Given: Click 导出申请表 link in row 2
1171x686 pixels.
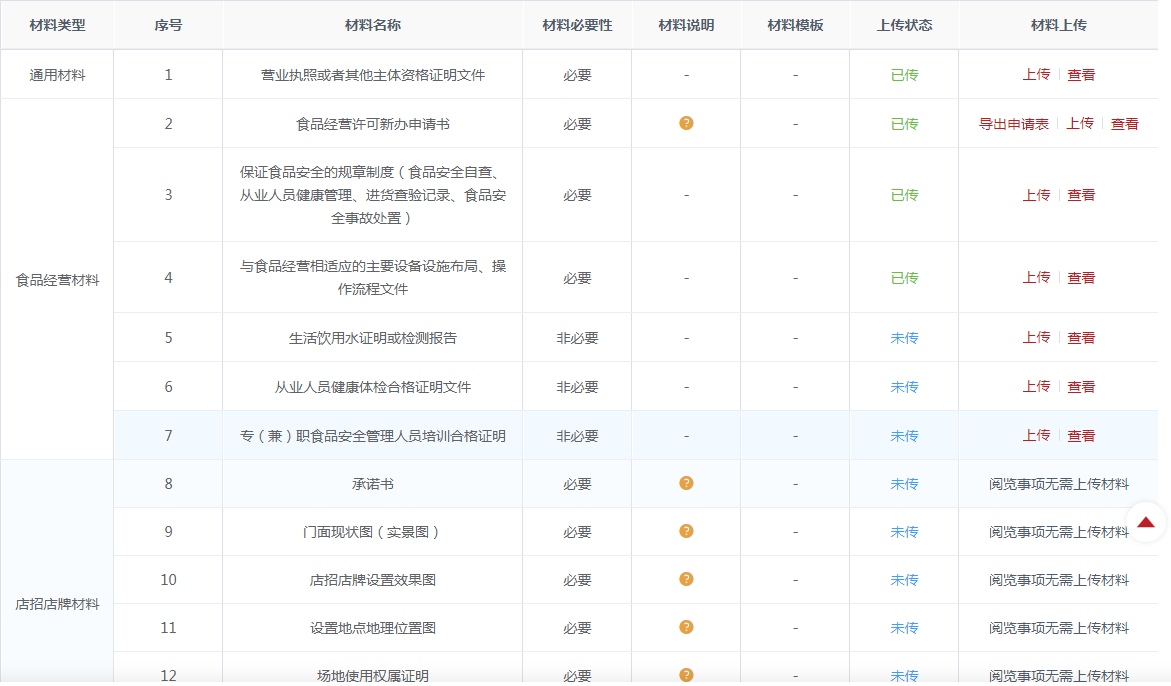Looking at the screenshot, I should point(1013,124).
